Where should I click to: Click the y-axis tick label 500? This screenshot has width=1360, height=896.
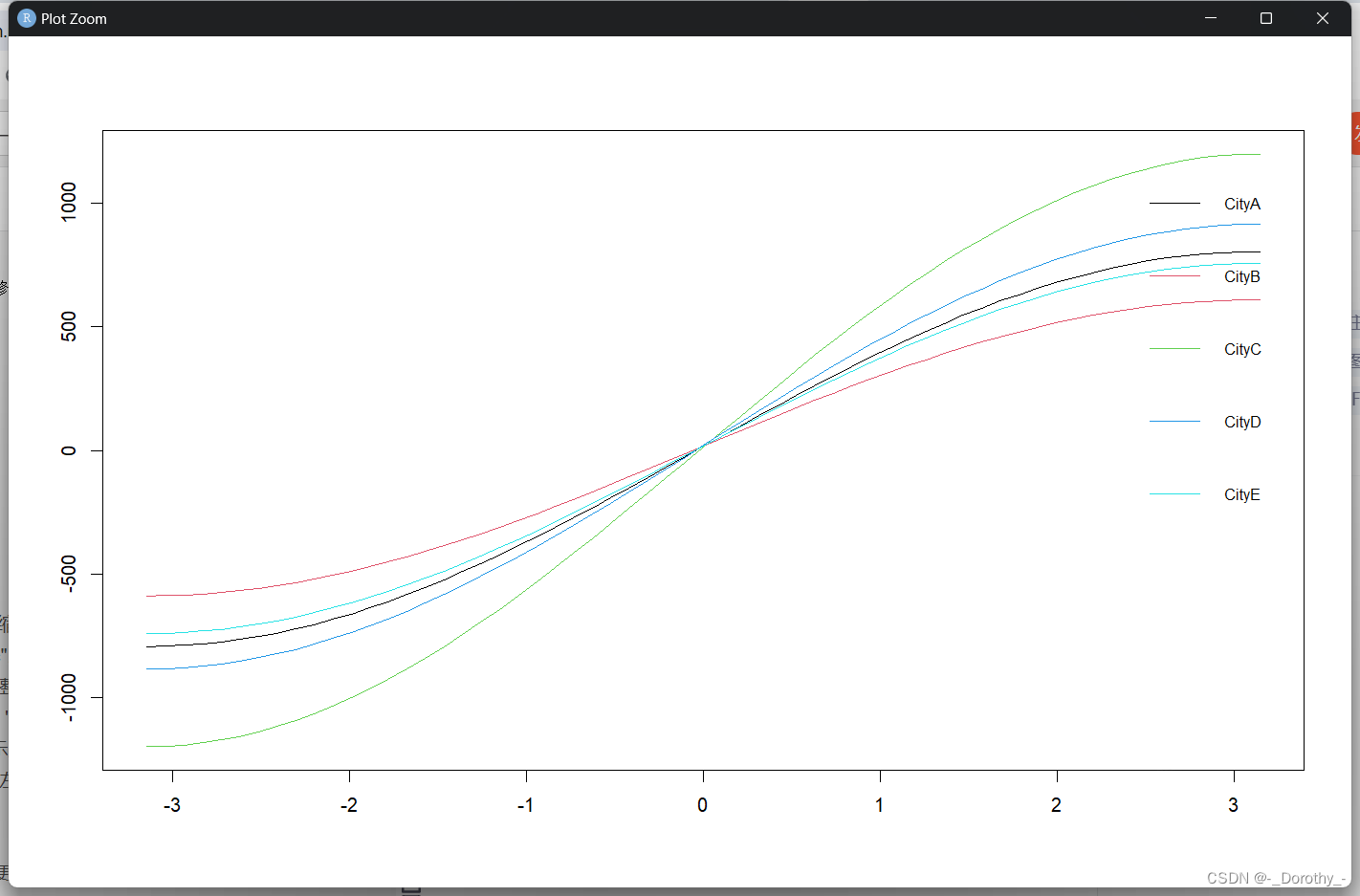[x=69, y=326]
